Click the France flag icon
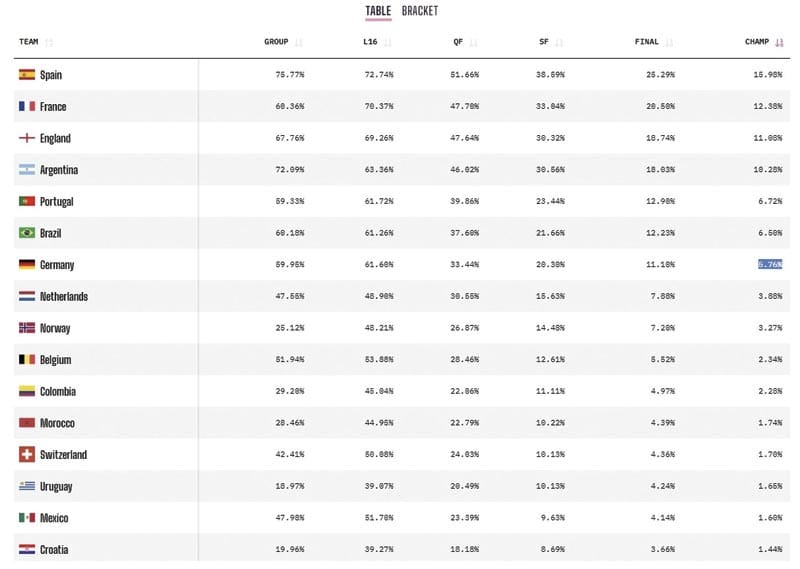 27,107
